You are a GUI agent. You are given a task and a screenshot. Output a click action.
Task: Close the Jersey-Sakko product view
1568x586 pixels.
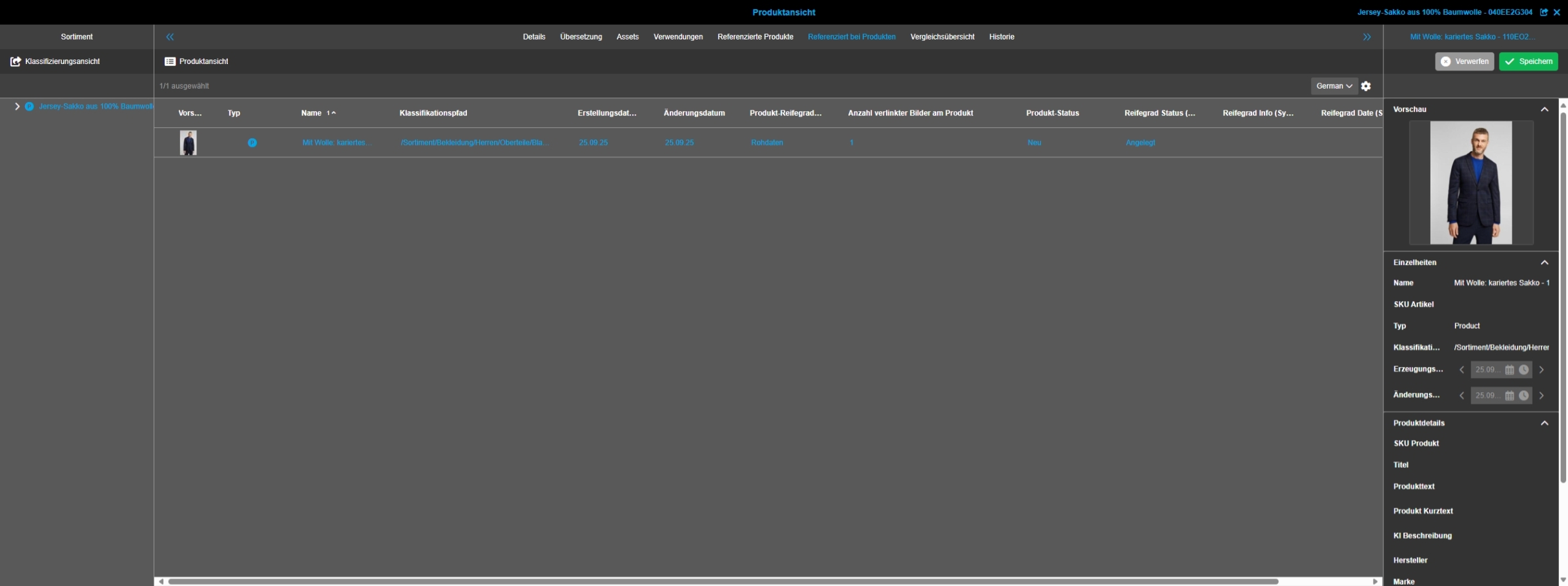click(x=1556, y=12)
